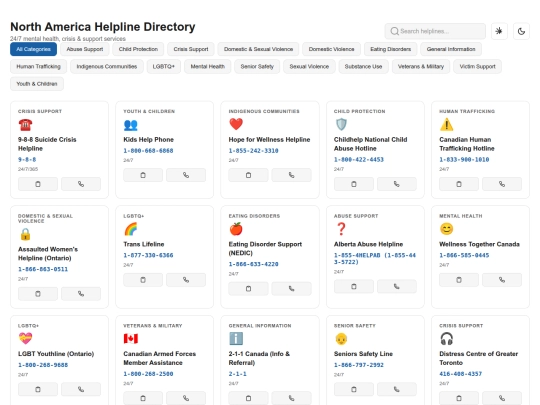Focus the Search helplines field
540x405 pixels.
[x=435, y=31]
